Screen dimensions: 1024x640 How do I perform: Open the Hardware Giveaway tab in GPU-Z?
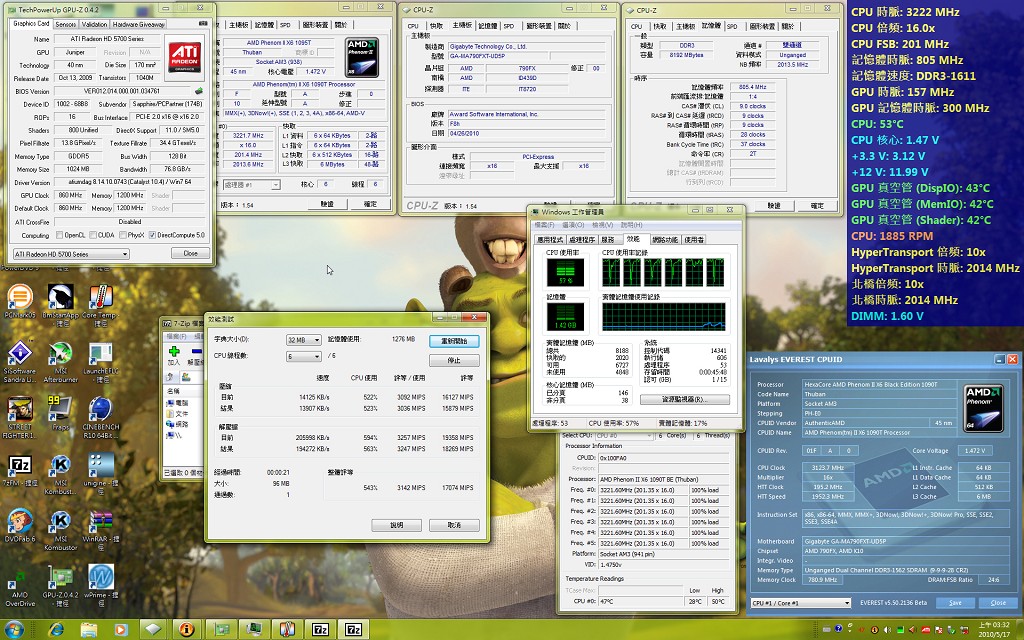coord(138,24)
